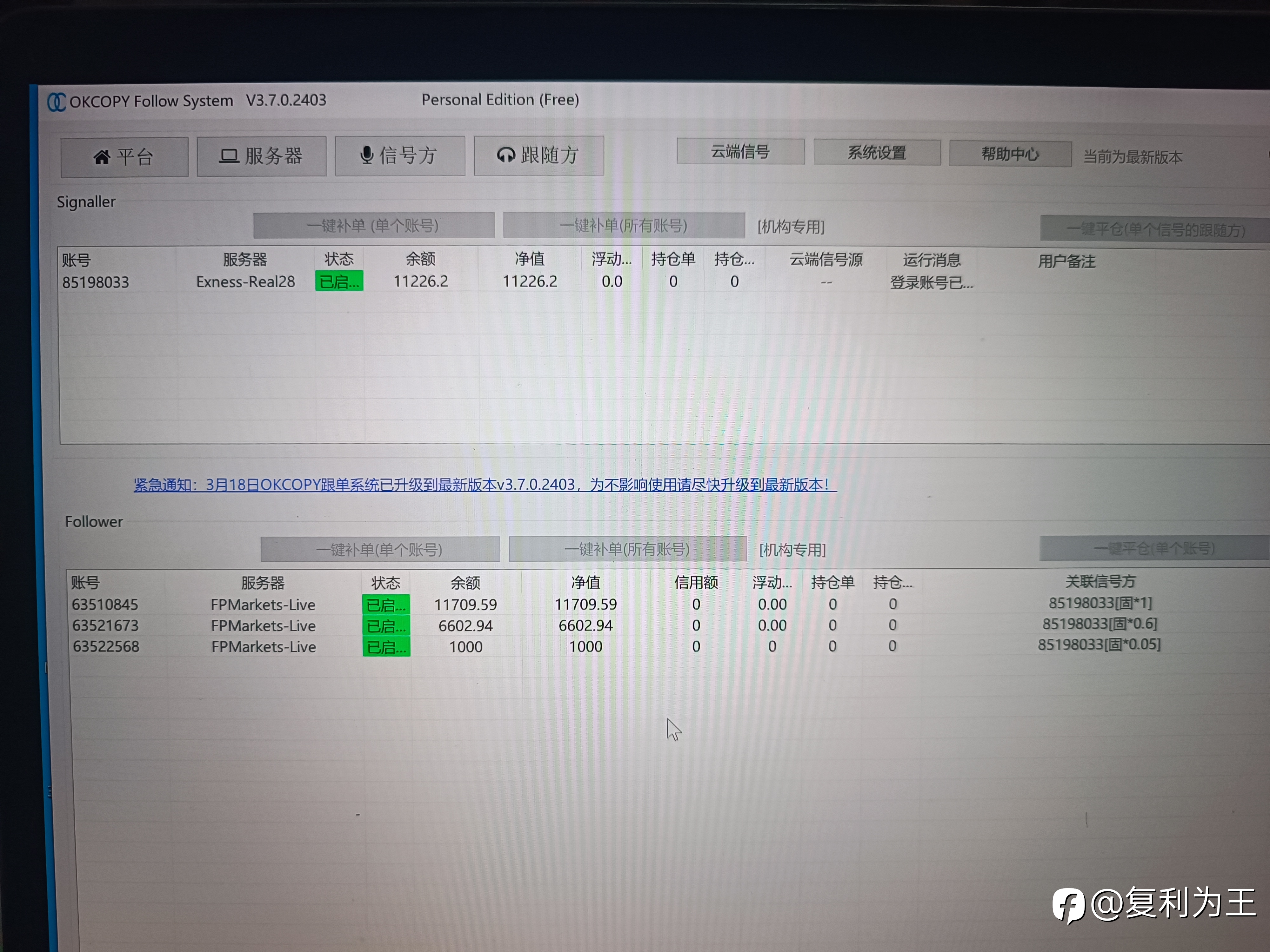This screenshot has width=1270, height=952.
Task: Select follower account 63521673
Action: tap(106, 625)
